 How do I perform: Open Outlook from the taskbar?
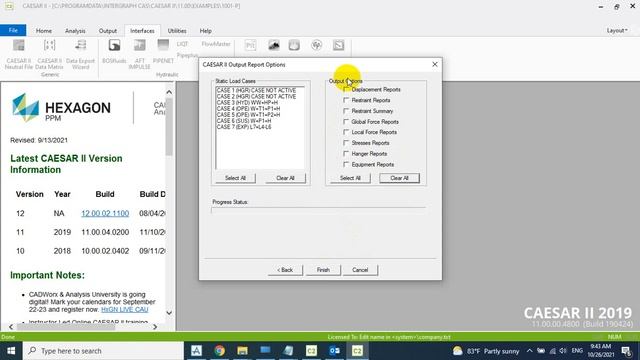click(x=334, y=351)
